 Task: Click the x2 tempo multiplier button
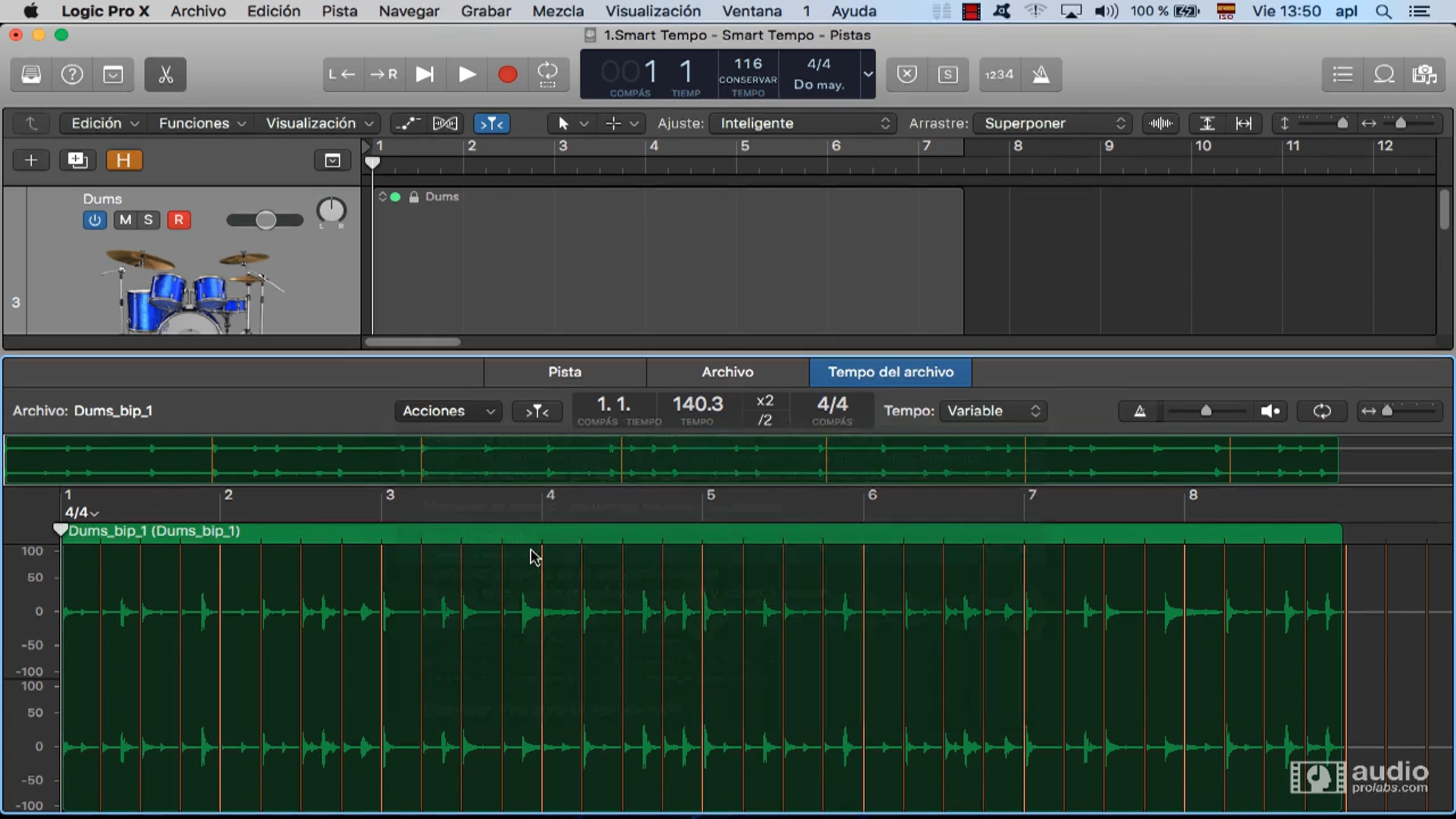764,401
